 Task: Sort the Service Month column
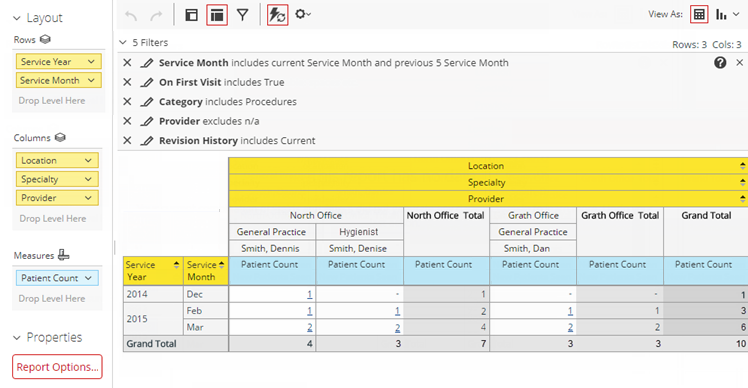pyautogui.click(x=221, y=265)
